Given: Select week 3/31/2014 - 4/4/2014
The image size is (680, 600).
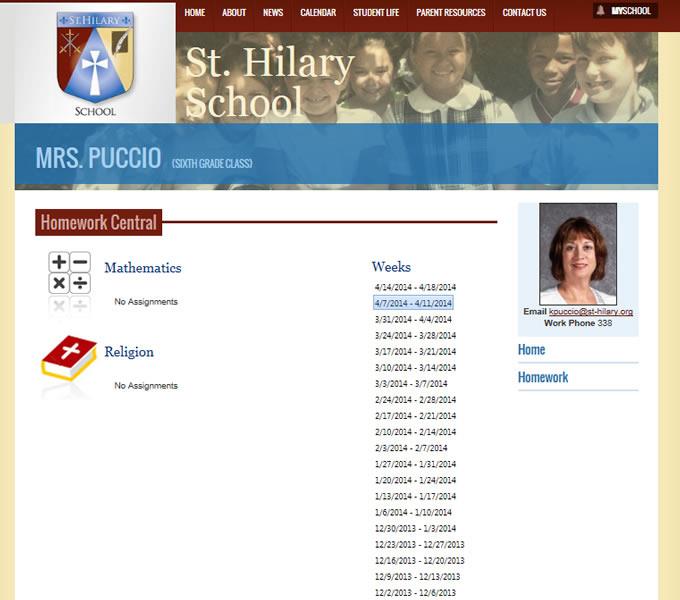Looking at the screenshot, I should click(413, 319).
